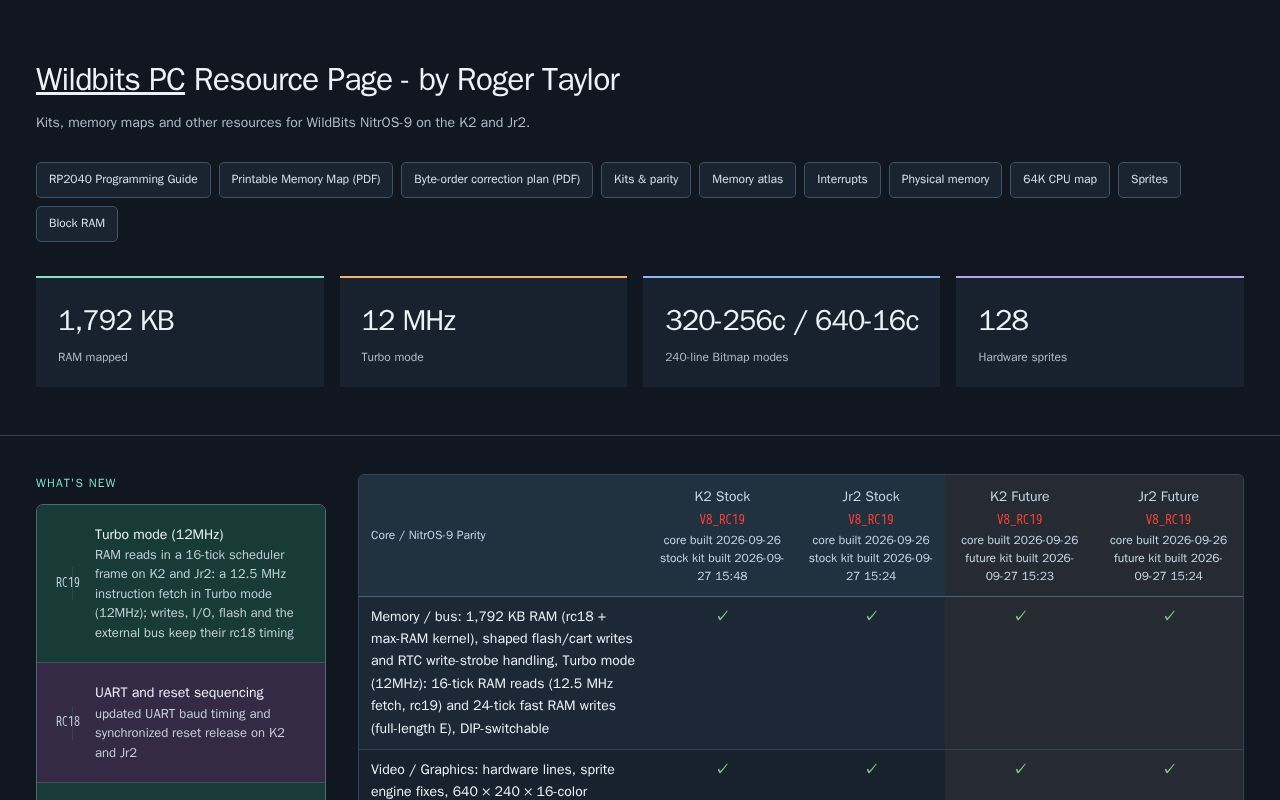The width and height of the screenshot is (1280, 800).
Task: Open the 64K CPU map section
Action: point(1060,180)
